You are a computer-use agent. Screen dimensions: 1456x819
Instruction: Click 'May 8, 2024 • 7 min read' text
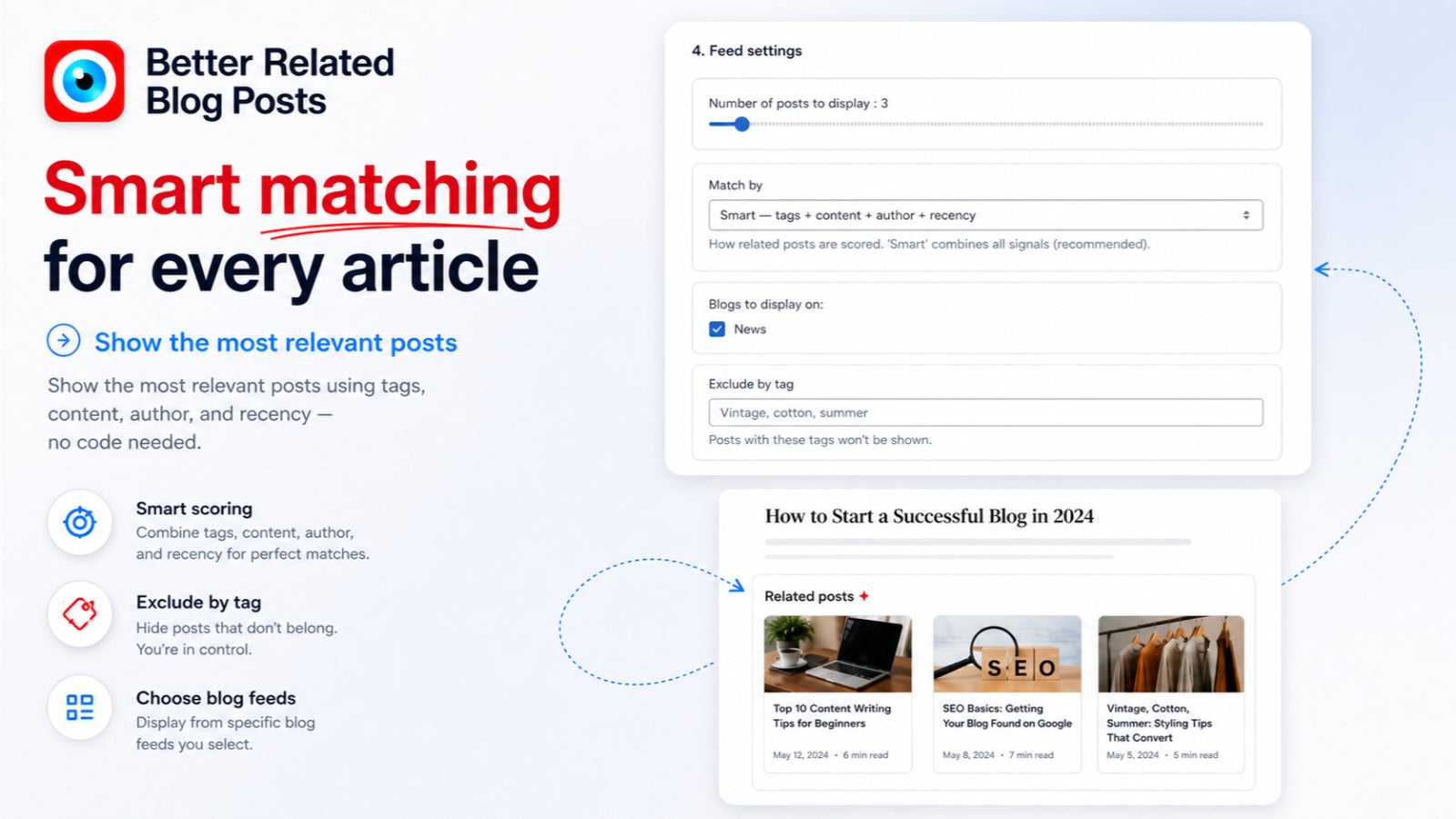pos(997,755)
